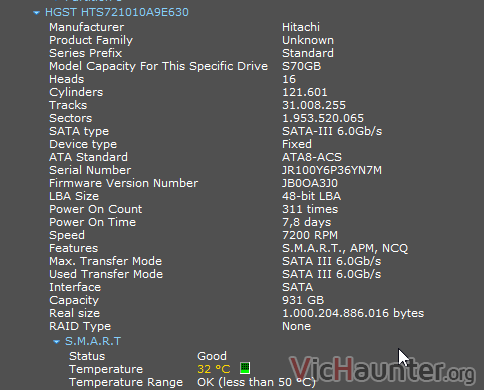Click the VicHaunter.org watermark logo
This screenshot has width=484, height=390.
click(x=382, y=369)
